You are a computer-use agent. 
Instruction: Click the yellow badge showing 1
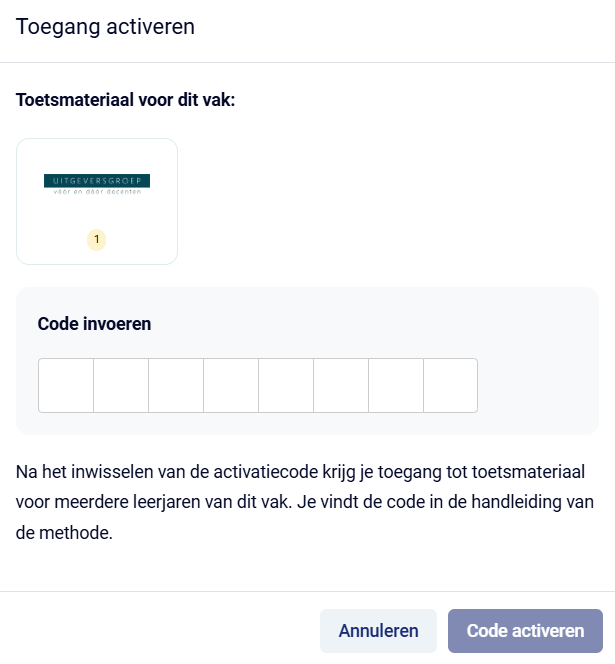96,239
